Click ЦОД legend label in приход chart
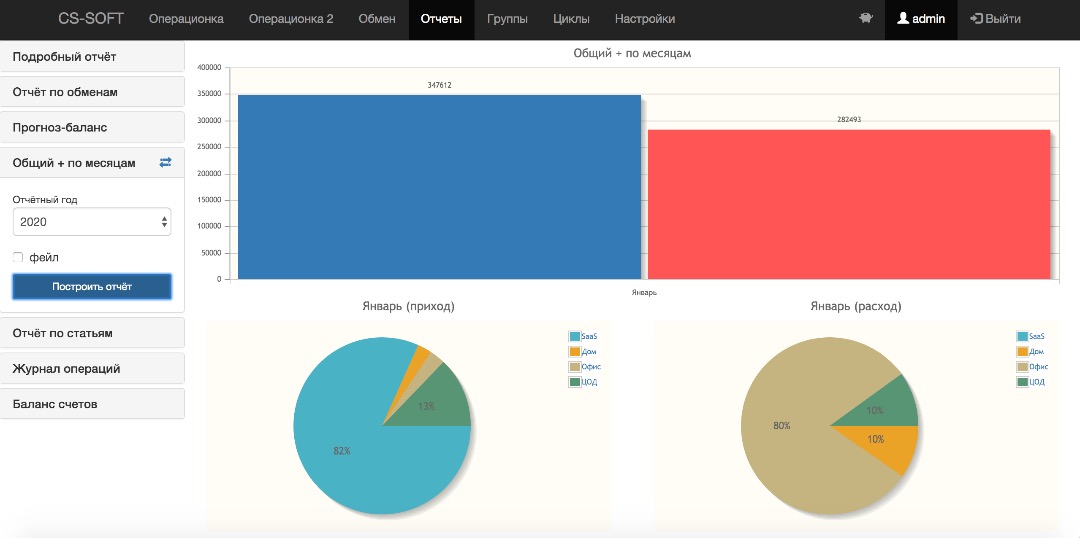Image resolution: width=1080 pixels, height=538 pixels. click(589, 382)
